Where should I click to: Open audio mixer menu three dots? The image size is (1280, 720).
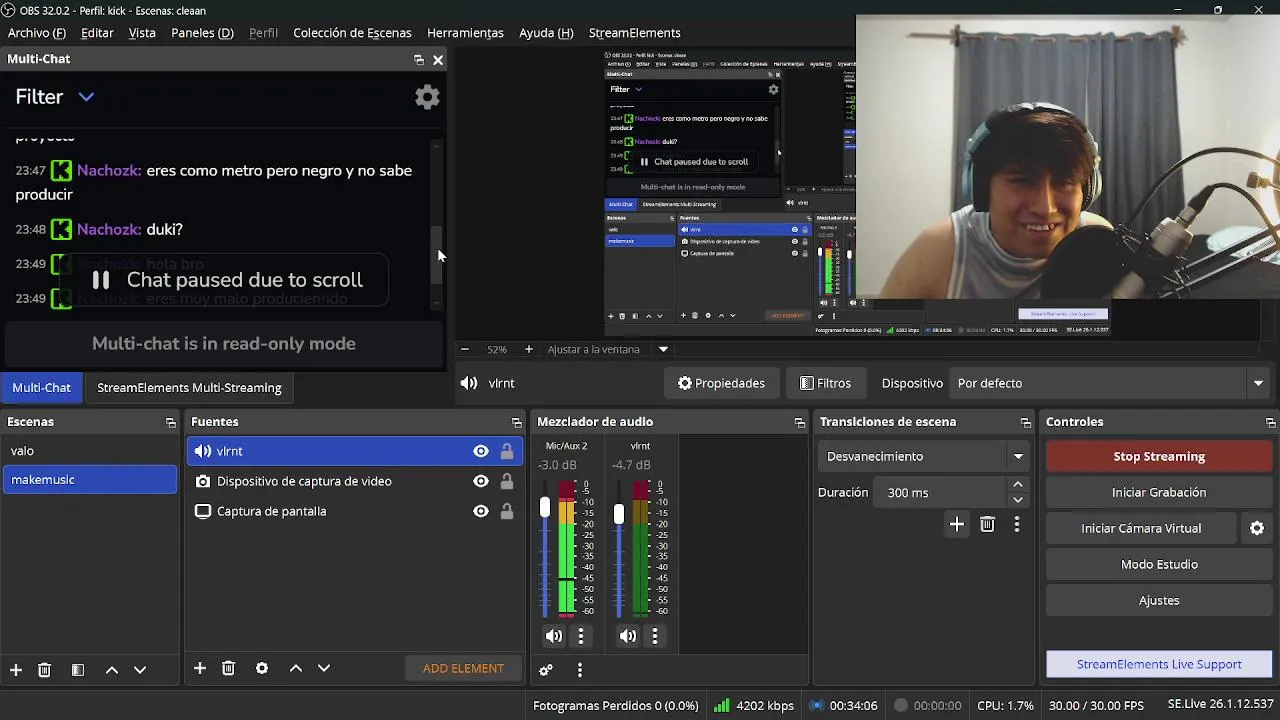click(x=579, y=670)
